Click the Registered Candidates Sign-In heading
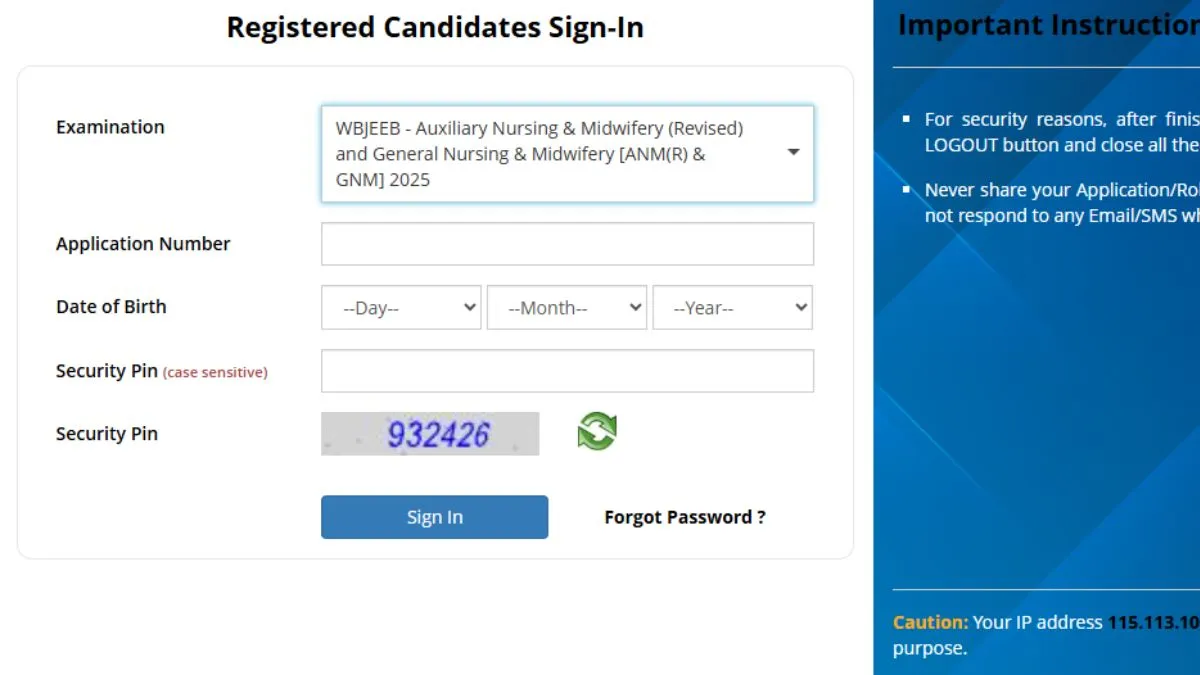The width and height of the screenshot is (1200, 675). pyautogui.click(x=435, y=27)
